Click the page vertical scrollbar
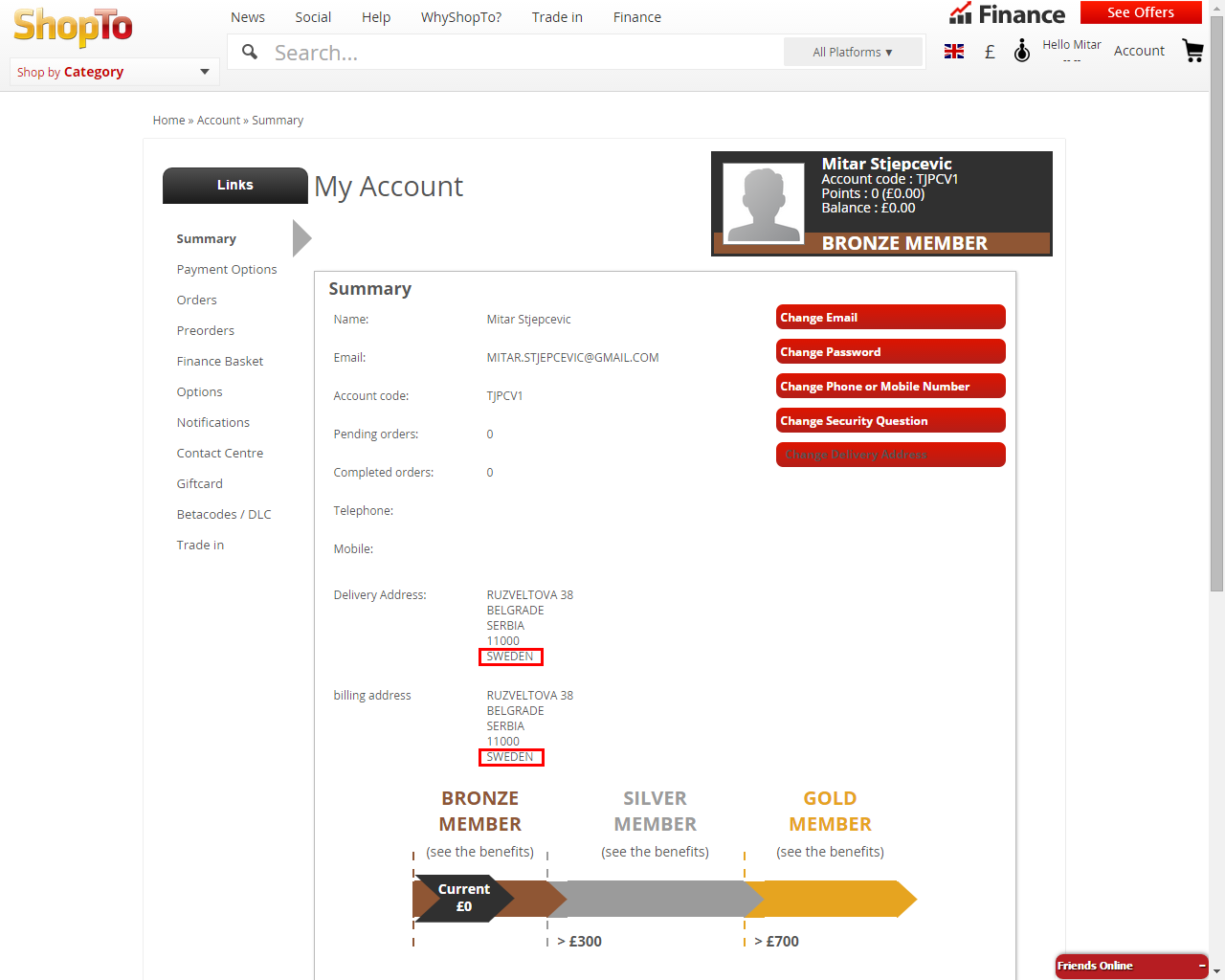The height and width of the screenshot is (980, 1225). pyautogui.click(x=1216, y=304)
